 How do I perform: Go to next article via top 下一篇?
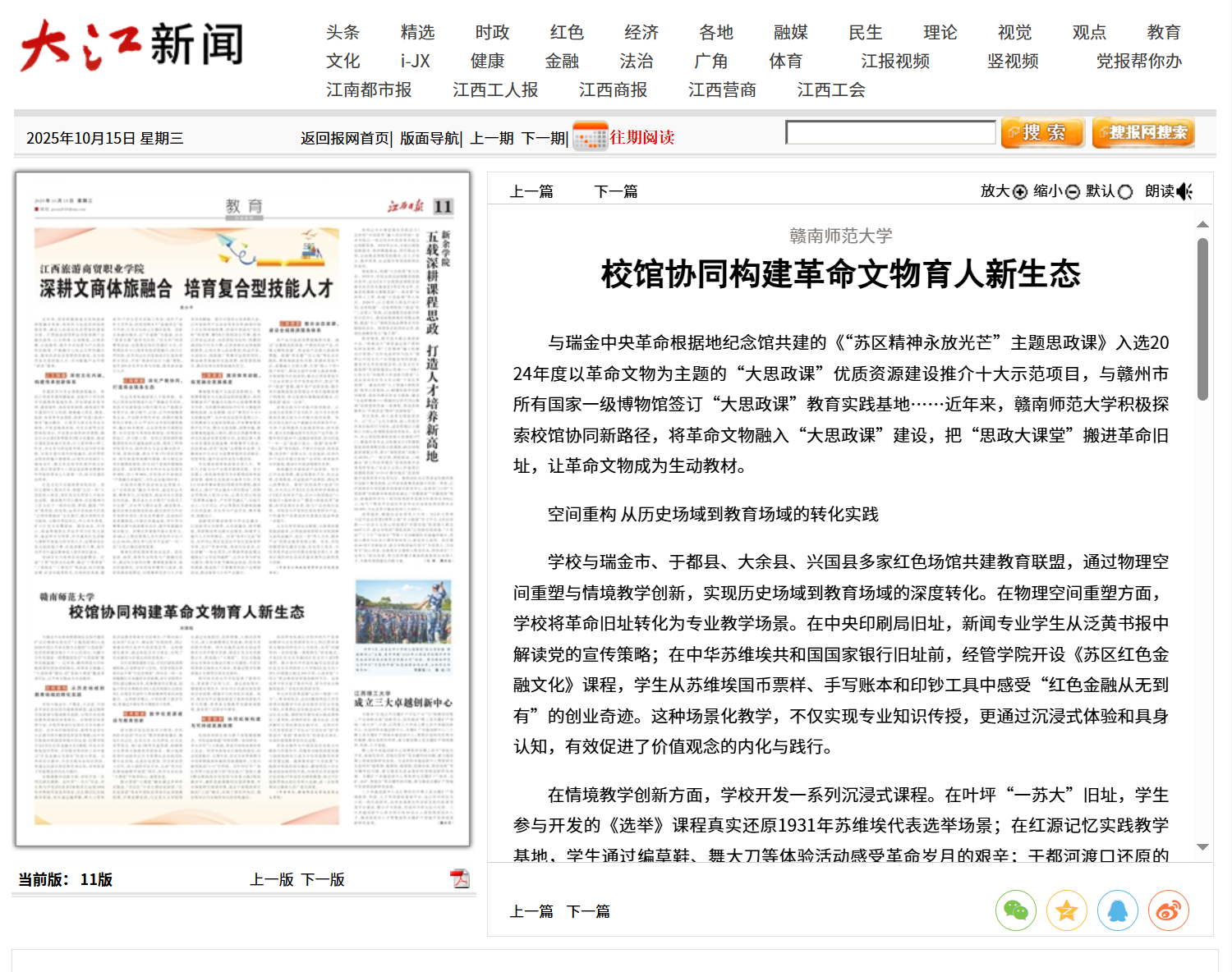point(615,191)
